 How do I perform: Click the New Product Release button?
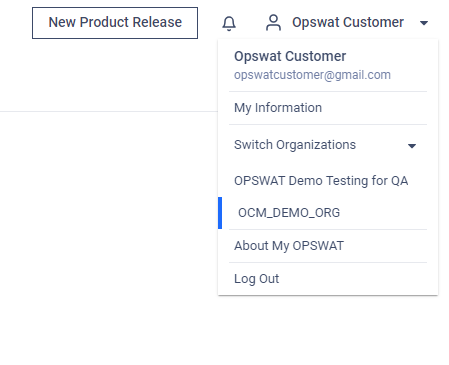[115, 23]
